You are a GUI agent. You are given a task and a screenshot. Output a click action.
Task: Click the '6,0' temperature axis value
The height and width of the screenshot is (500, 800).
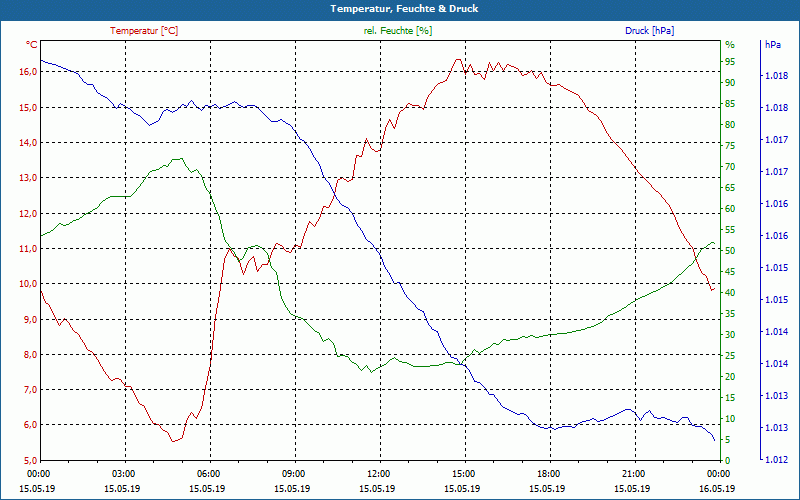point(30,424)
